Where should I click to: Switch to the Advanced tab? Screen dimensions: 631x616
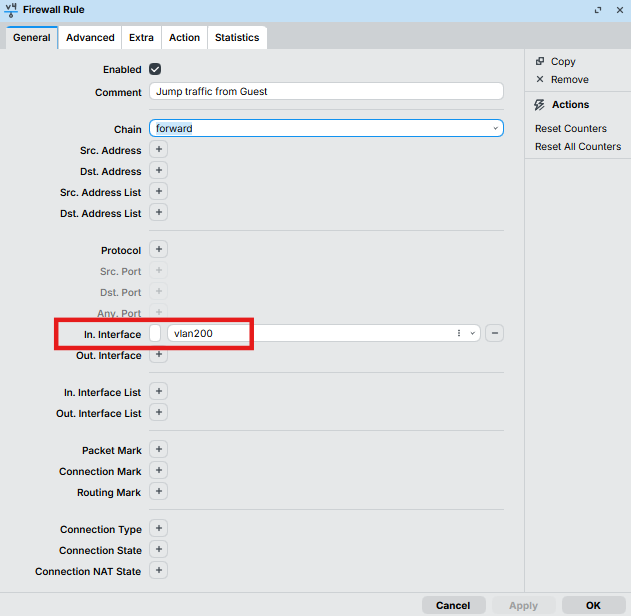pos(90,38)
